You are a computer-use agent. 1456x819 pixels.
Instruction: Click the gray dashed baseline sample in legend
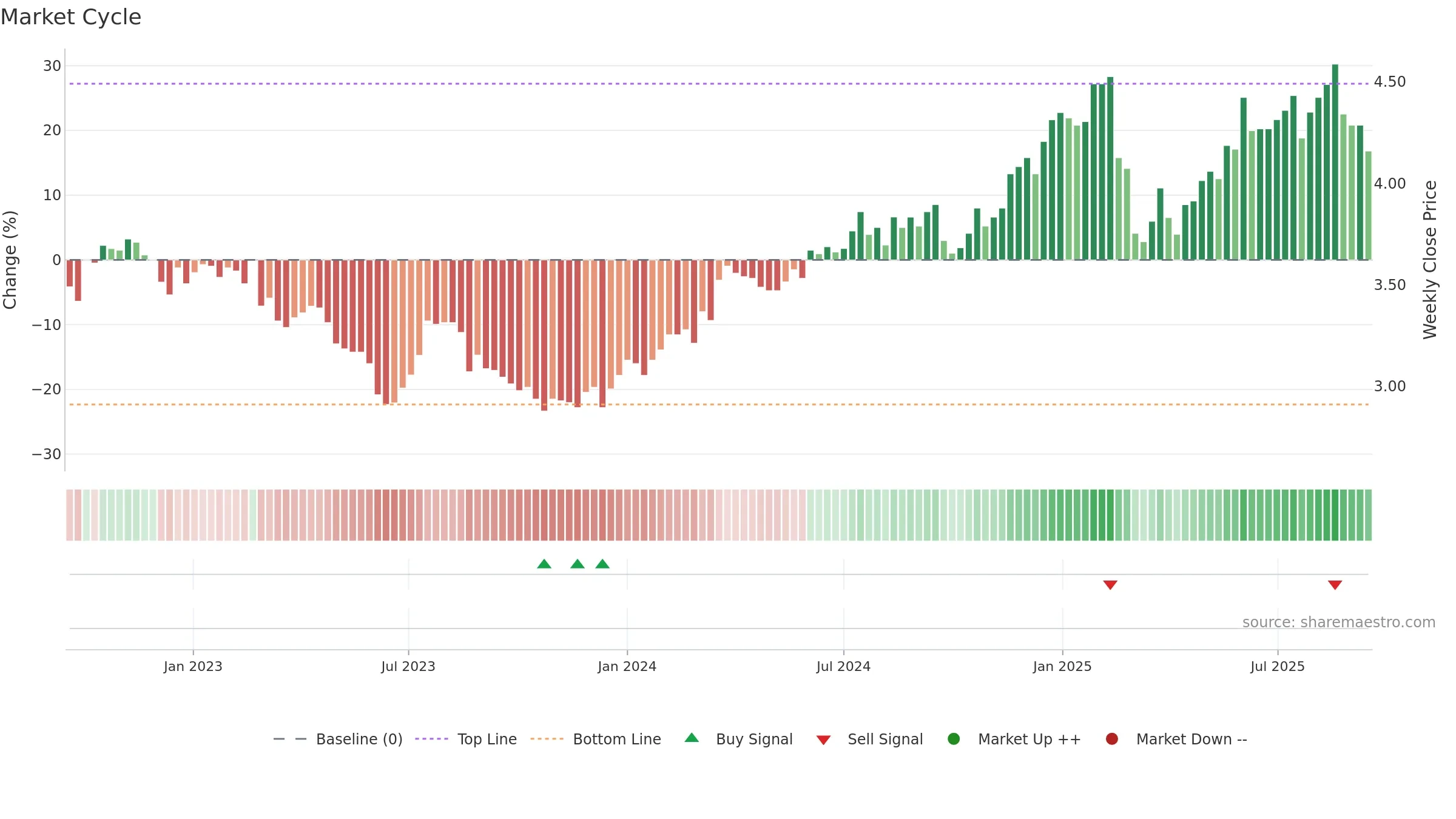point(290,739)
